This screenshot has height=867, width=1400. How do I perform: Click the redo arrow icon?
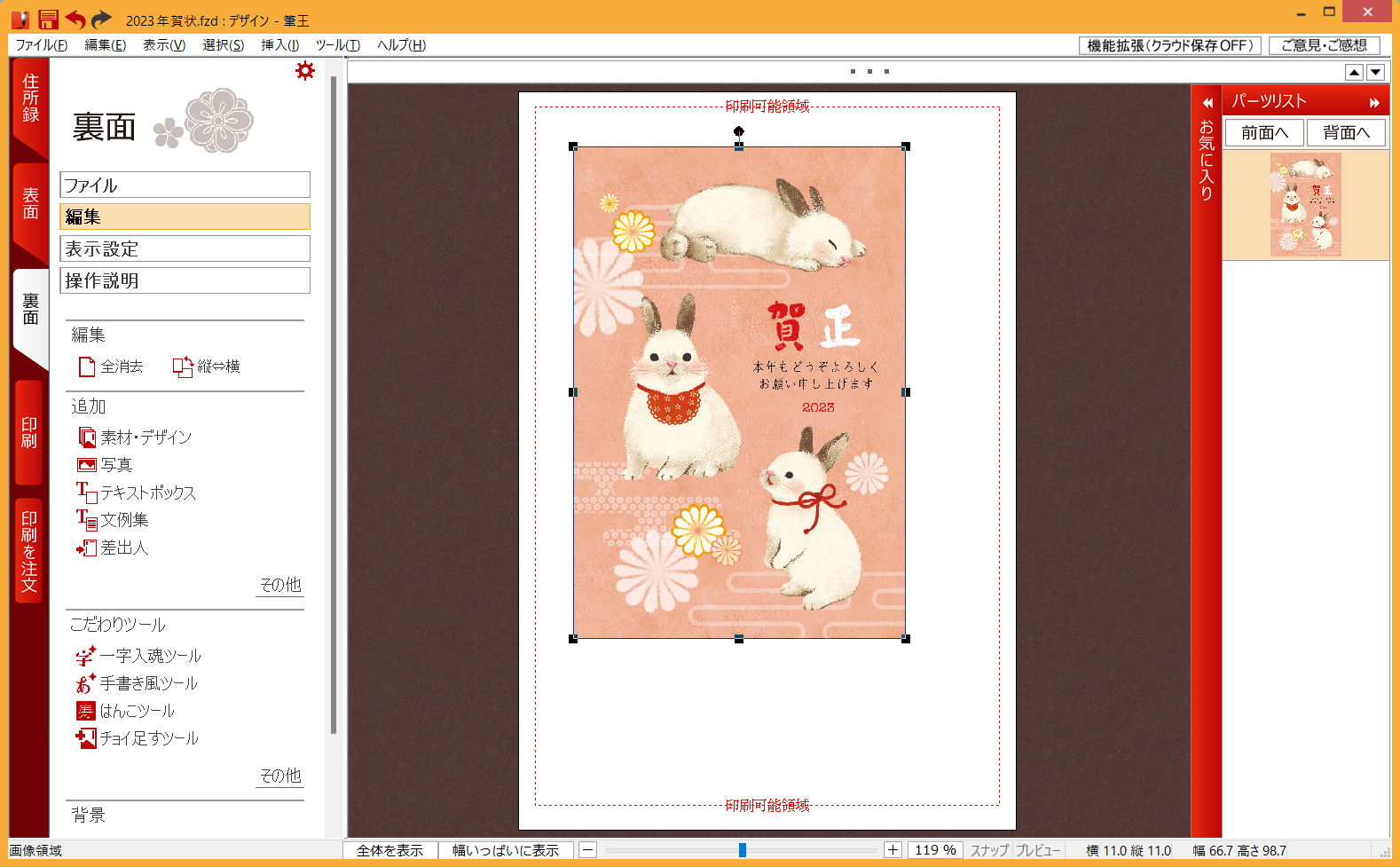click(x=102, y=20)
